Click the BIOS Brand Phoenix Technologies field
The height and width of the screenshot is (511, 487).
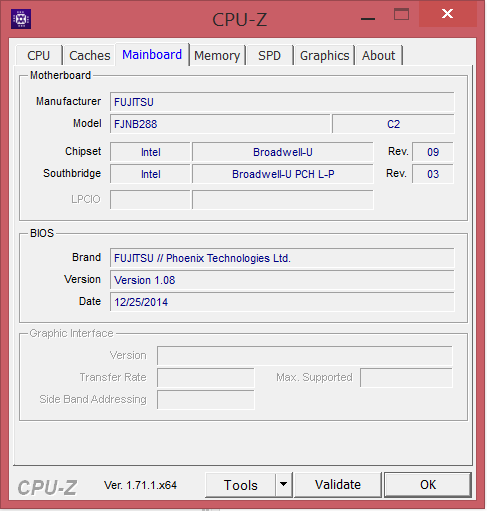282,258
